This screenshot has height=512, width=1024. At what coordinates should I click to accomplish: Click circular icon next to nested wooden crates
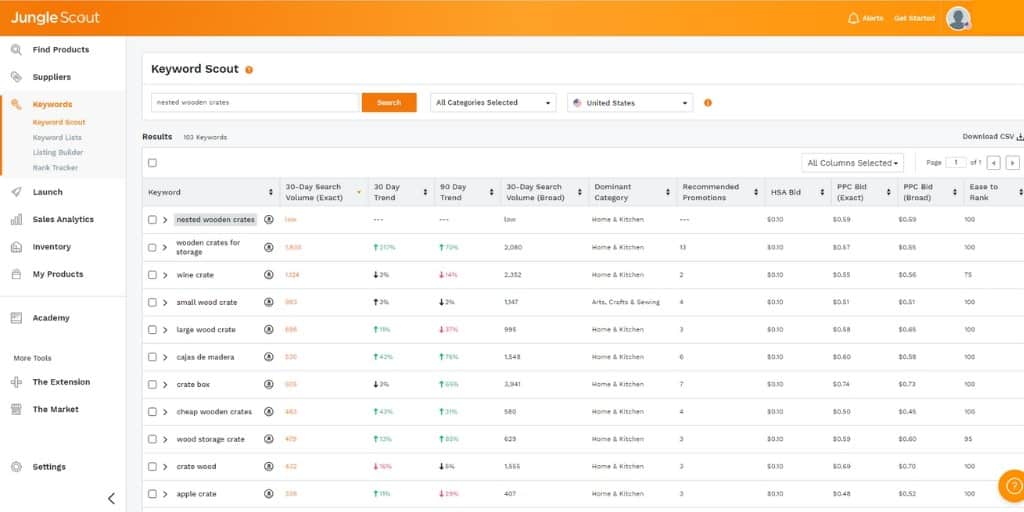pyautogui.click(x=268, y=219)
